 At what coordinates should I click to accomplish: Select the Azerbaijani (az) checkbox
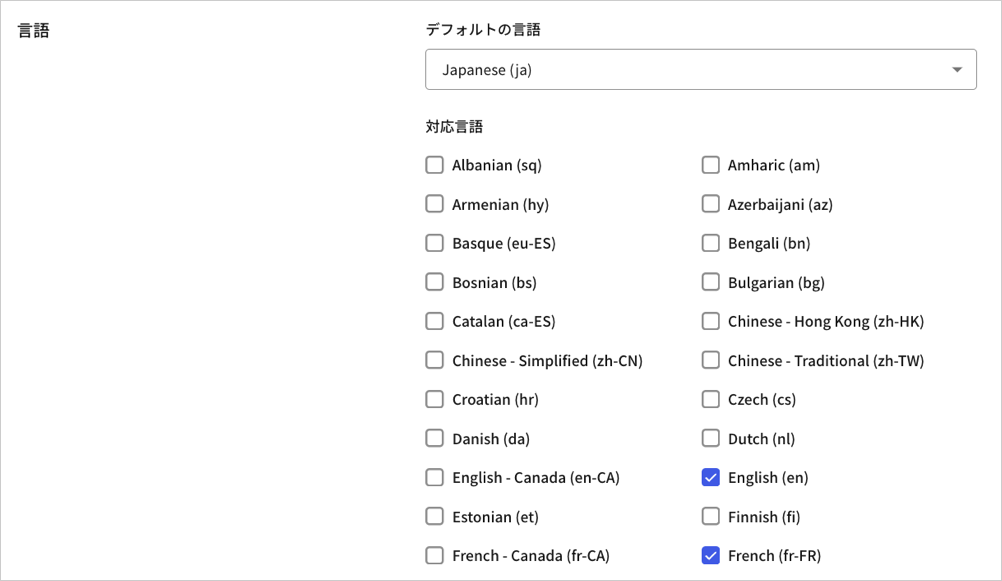[x=710, y=204]
